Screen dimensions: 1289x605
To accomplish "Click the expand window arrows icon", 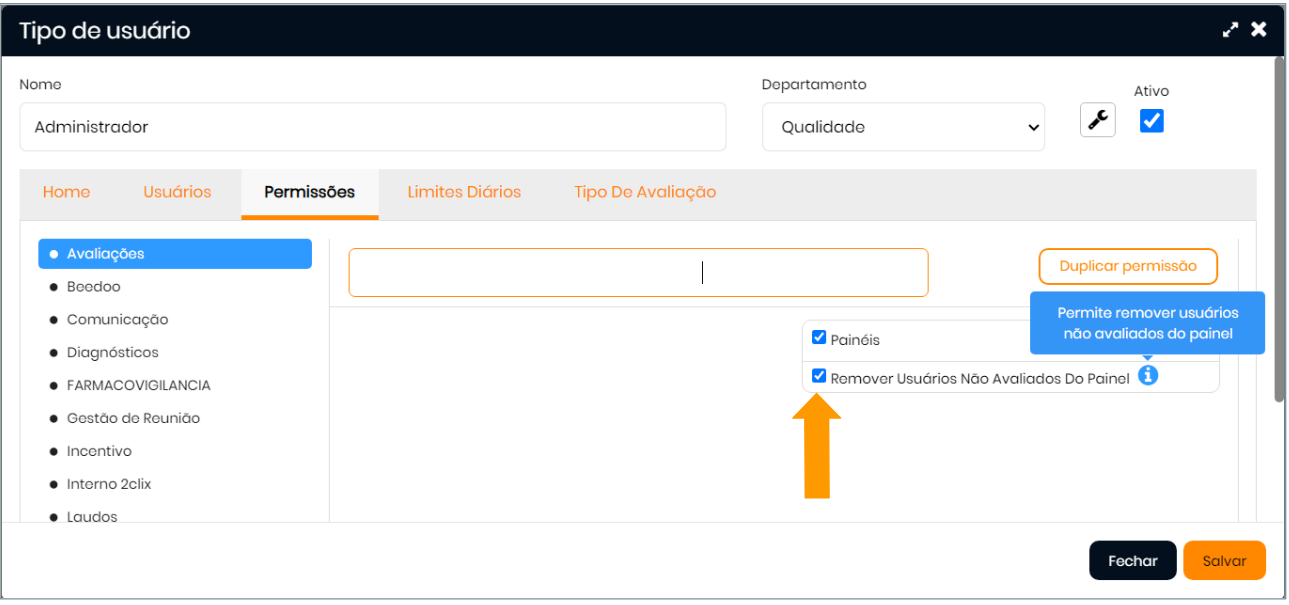I will click(1230, 30).
